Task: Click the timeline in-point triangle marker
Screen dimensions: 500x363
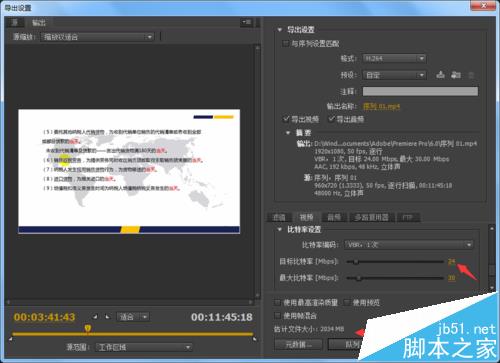Action: click(11, 339)
